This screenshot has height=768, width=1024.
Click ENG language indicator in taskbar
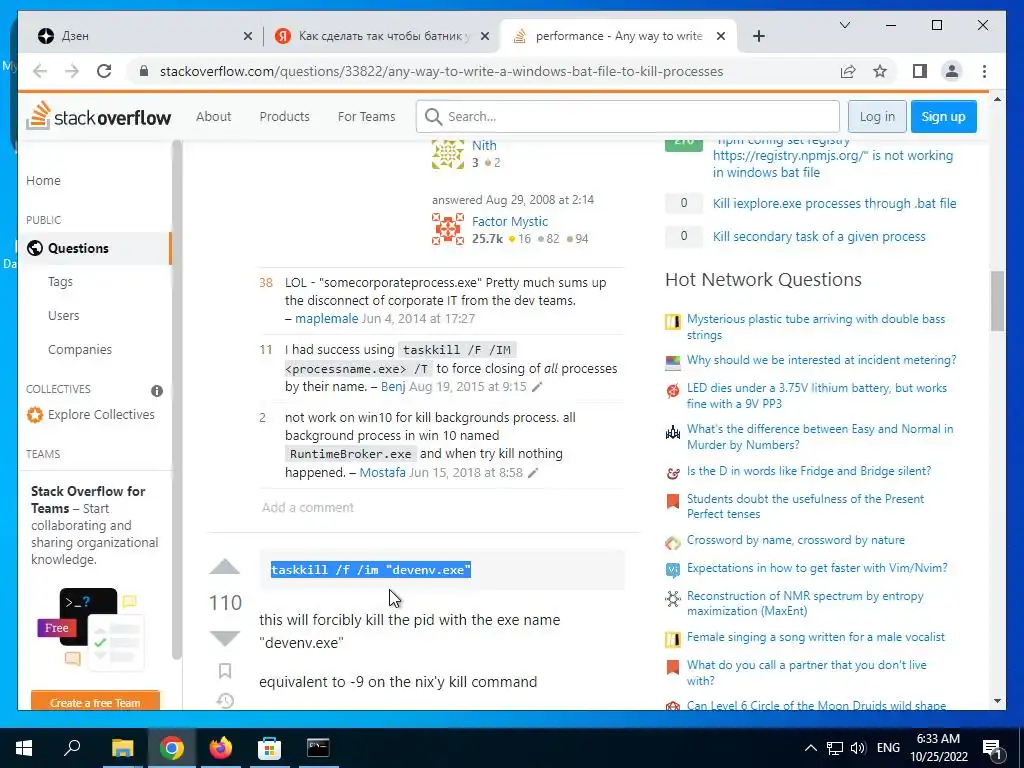coord(888,748)
